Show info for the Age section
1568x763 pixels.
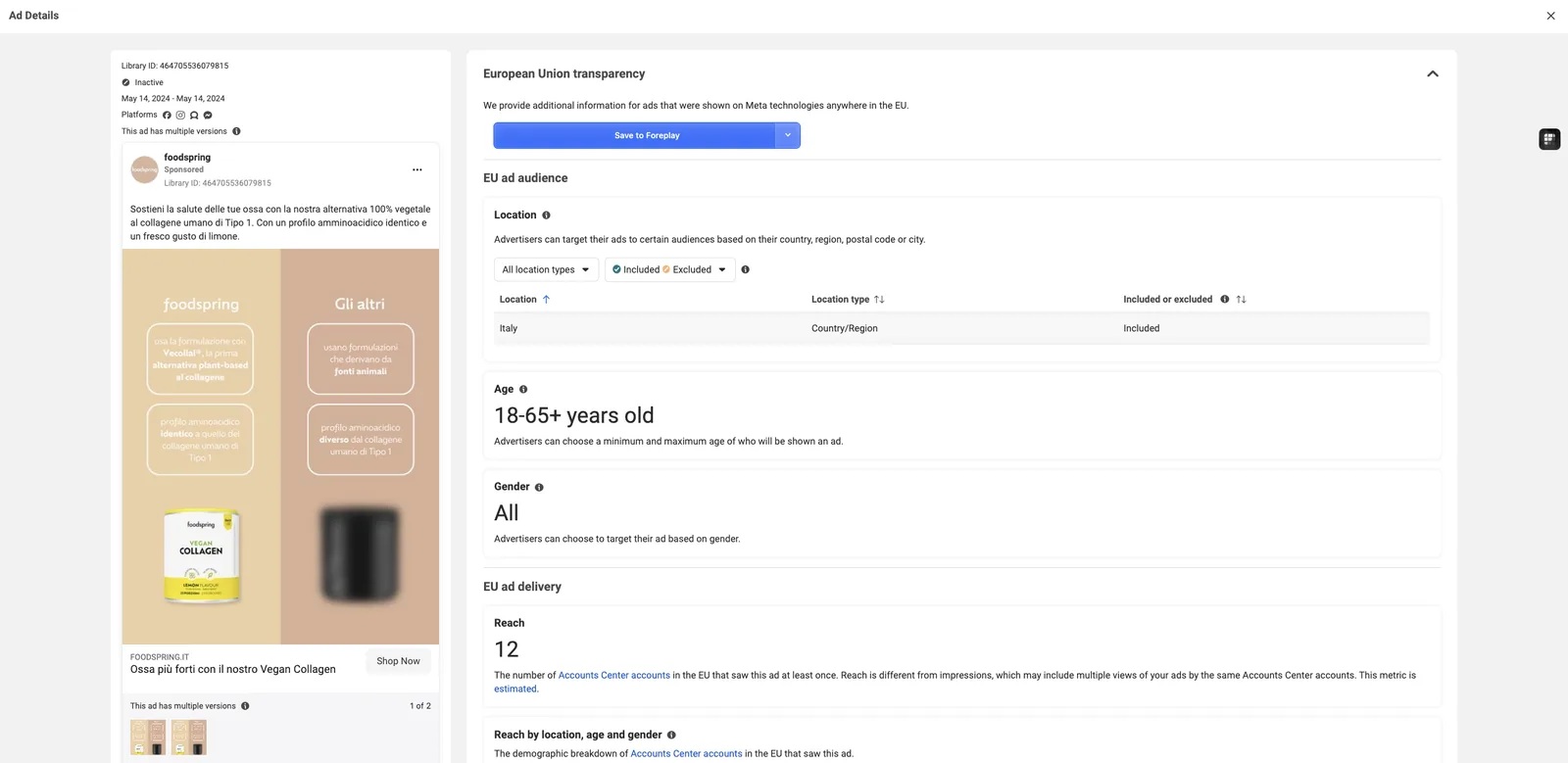pos(523,390)
